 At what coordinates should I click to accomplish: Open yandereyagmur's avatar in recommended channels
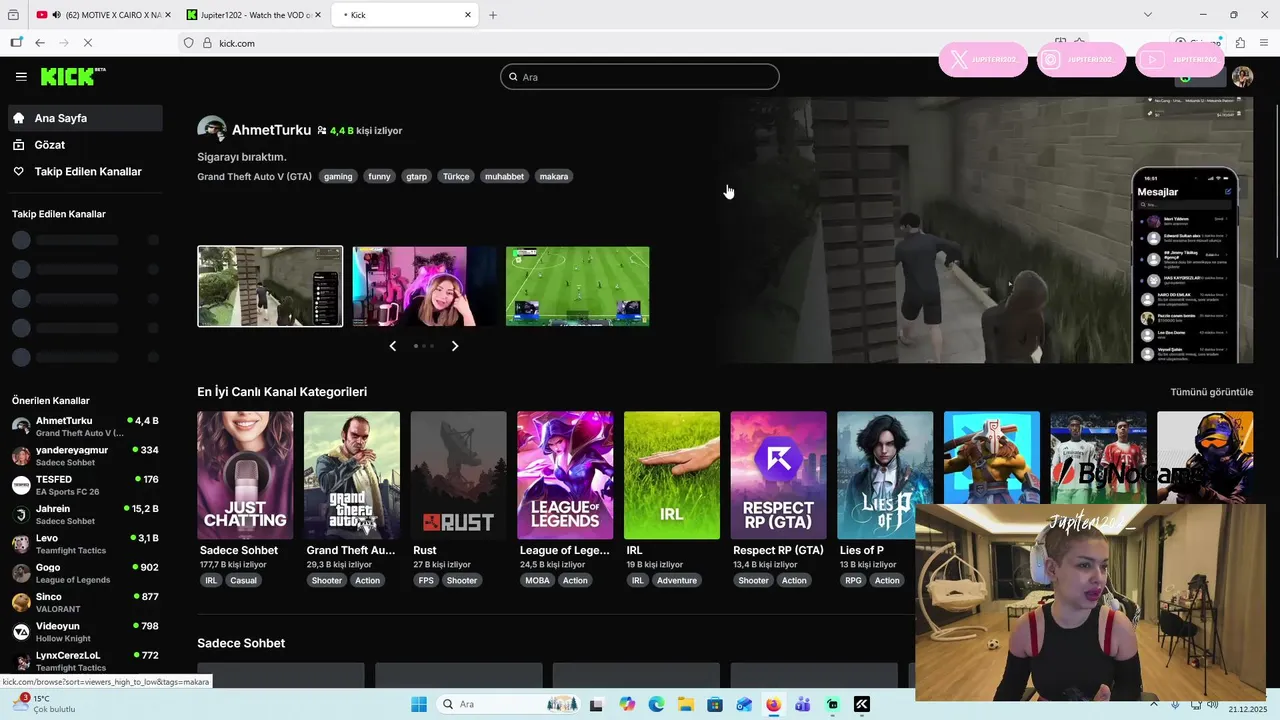[21, 456]
